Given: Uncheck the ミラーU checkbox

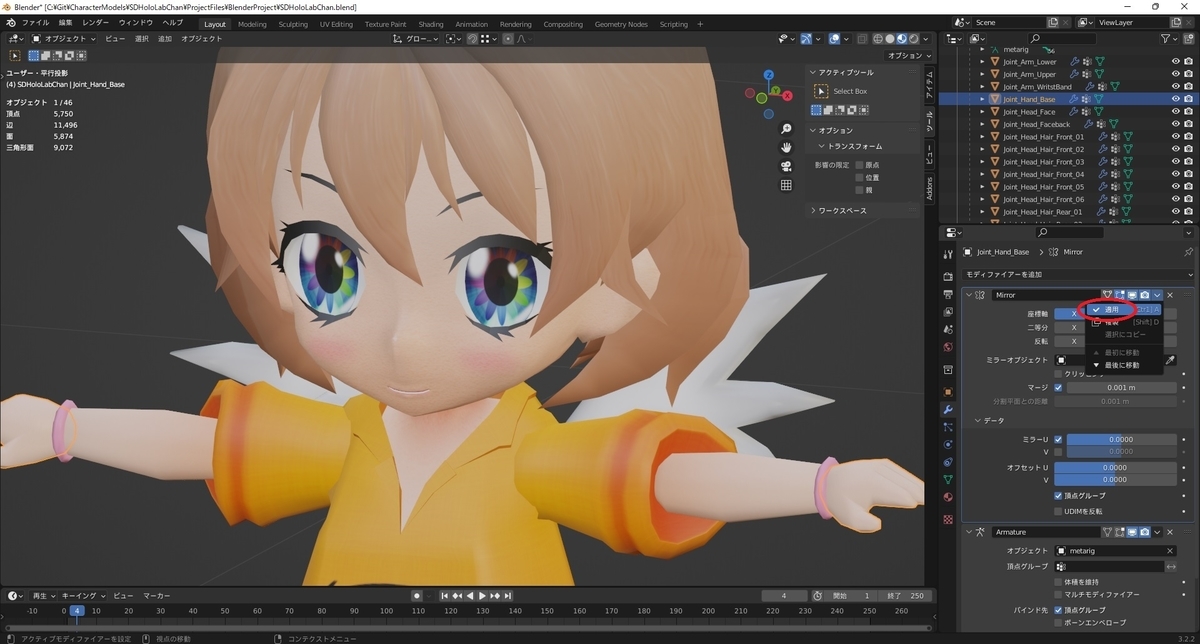Looking at the screenshot, I should [x=1058, y=439].
